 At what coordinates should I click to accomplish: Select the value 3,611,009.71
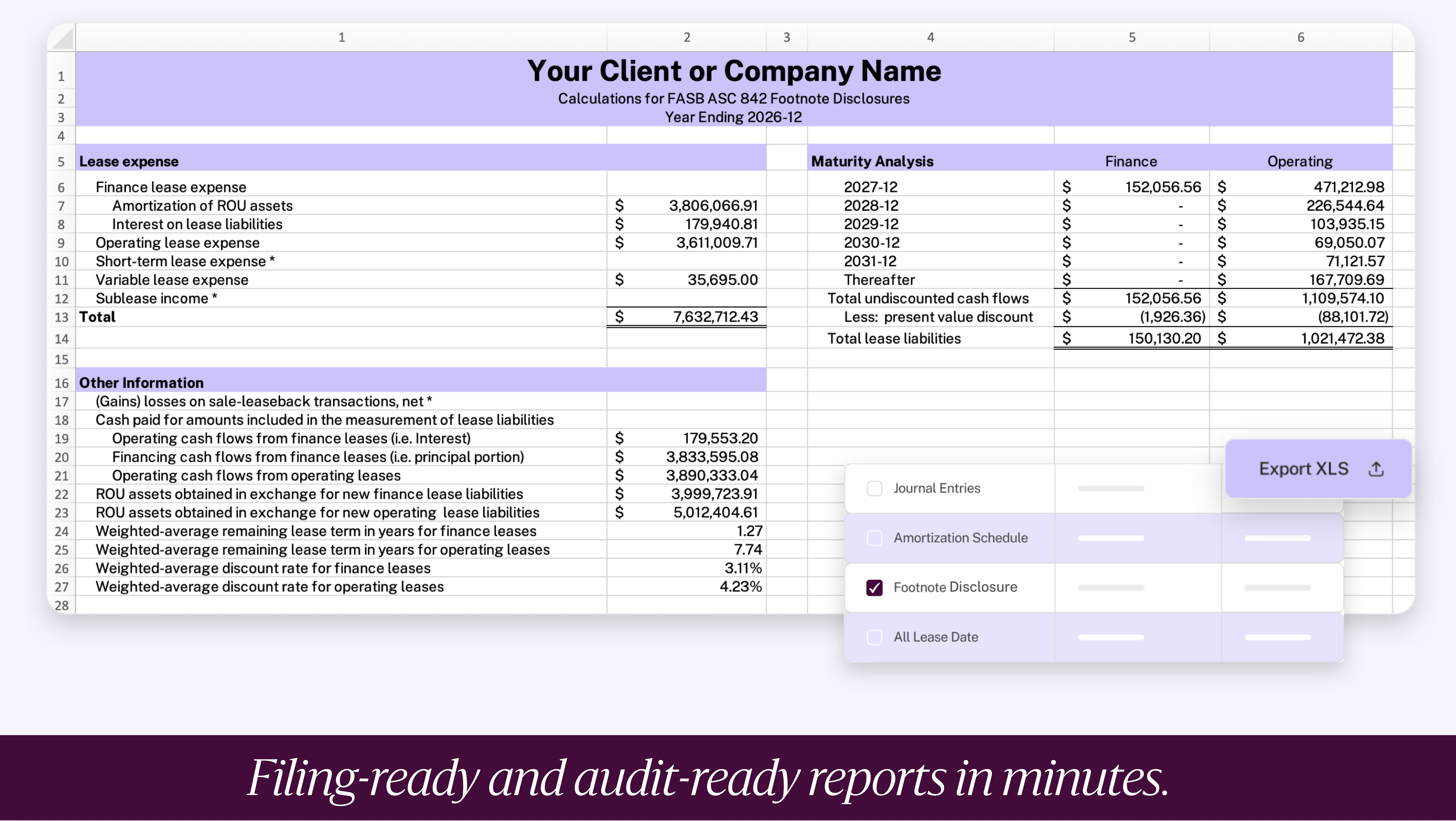coord(717,243)
